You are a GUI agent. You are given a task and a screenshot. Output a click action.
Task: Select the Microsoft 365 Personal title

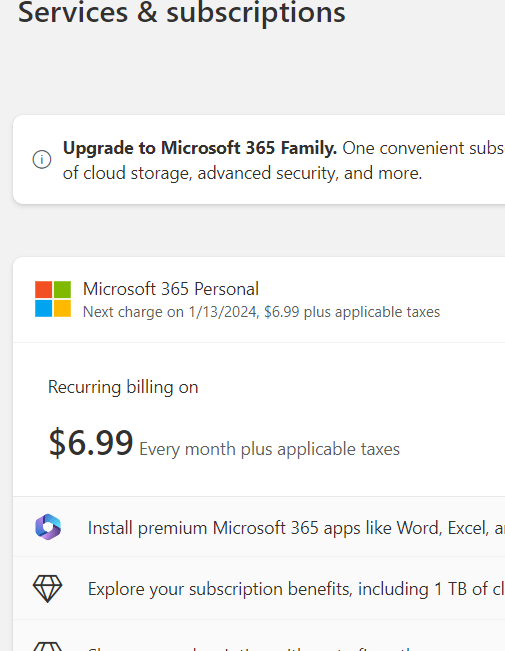point(171,289)
